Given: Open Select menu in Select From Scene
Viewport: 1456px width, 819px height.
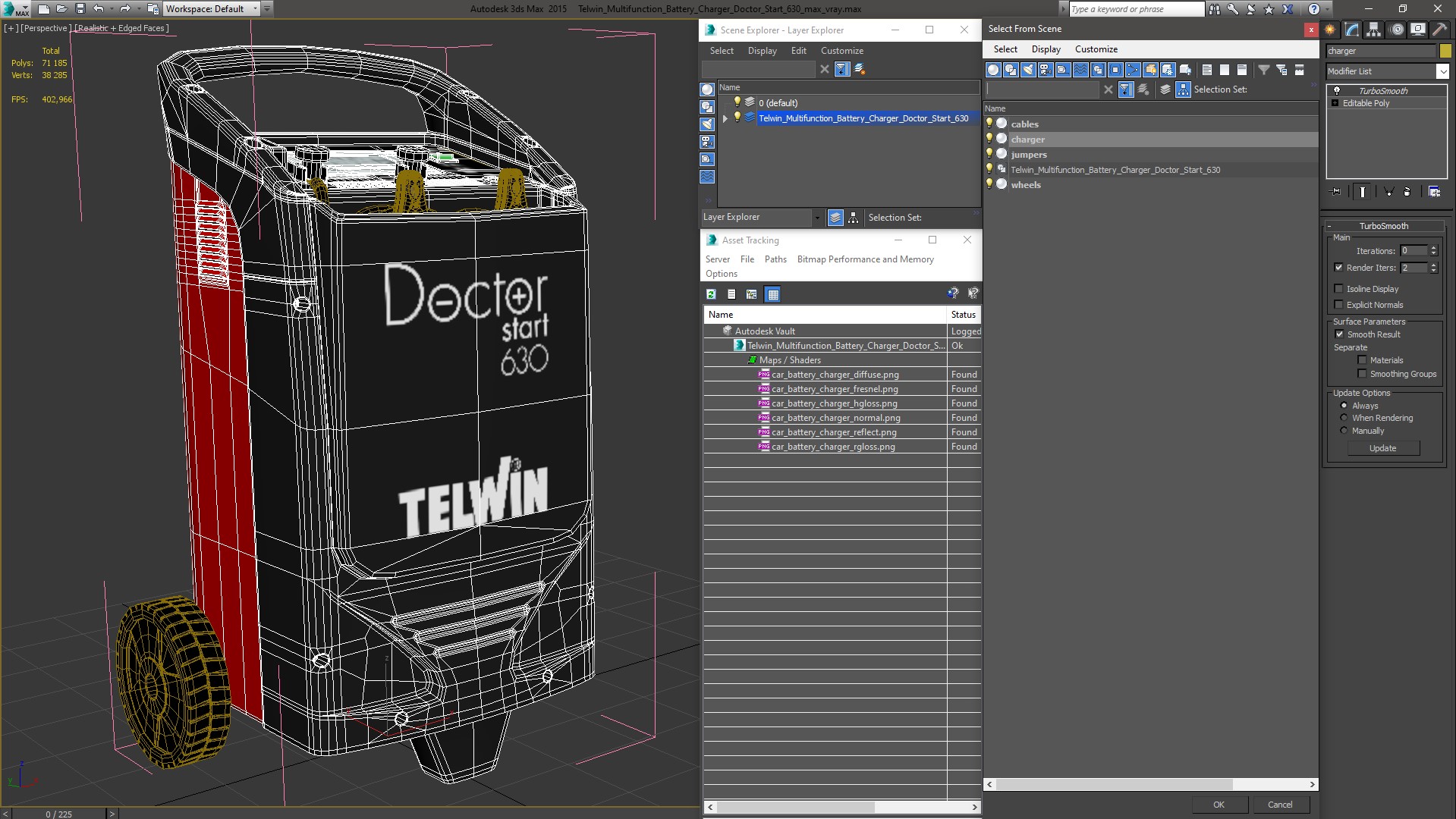Looking at the screenshot, I should tap(1005, 49).
